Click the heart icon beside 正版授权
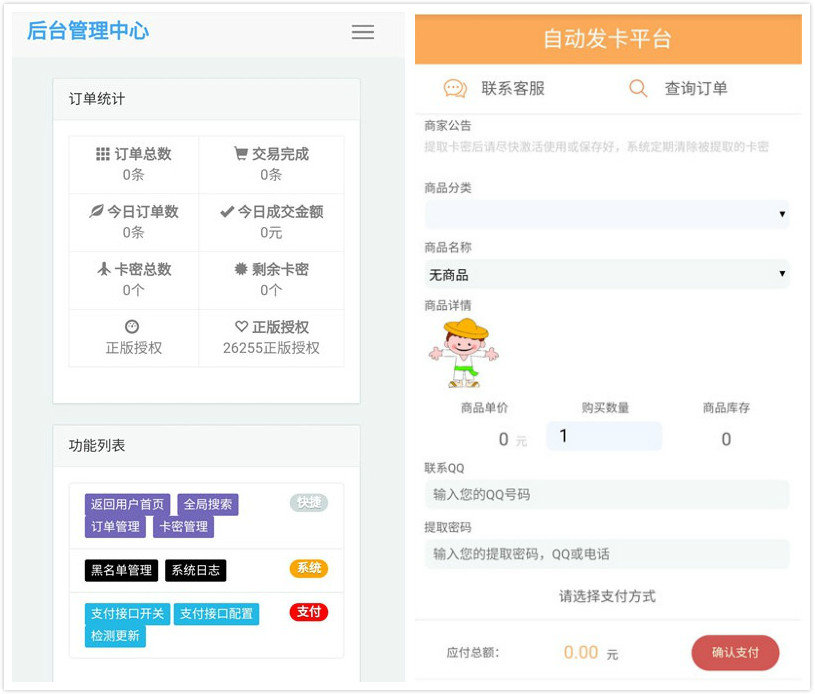The image size is (815, 694). tap(241, 326)
